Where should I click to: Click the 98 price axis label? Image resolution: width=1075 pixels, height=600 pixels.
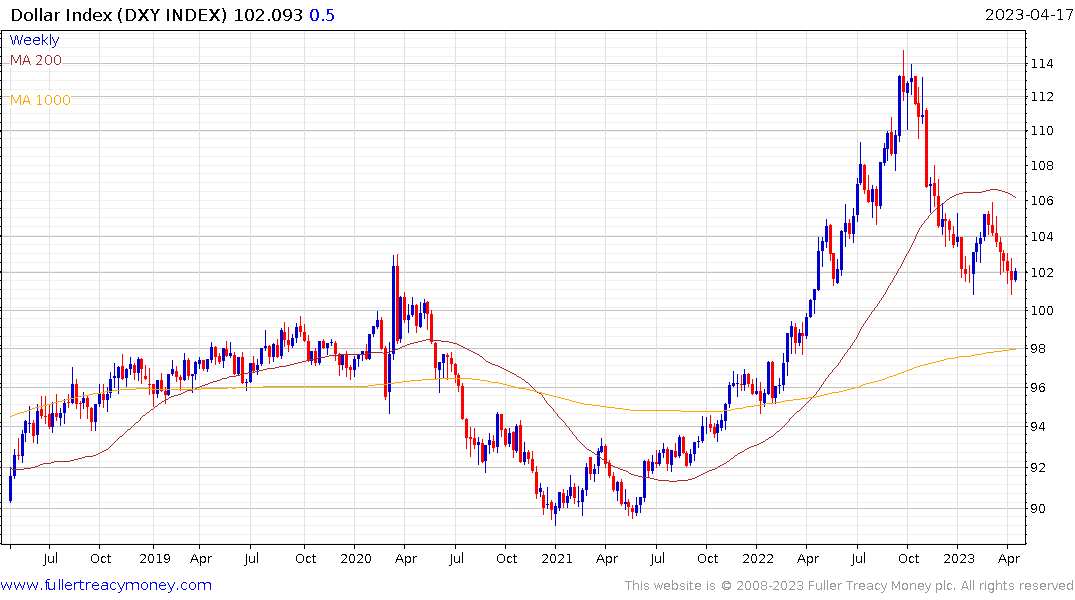1038,348
